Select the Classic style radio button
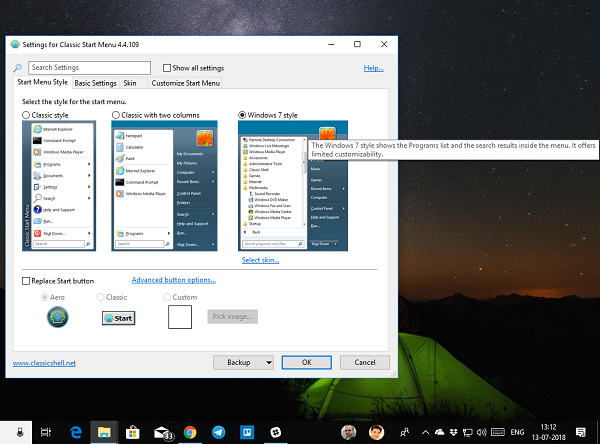The height and width of the screenshot is (444, 600). [x=26, y=115]
